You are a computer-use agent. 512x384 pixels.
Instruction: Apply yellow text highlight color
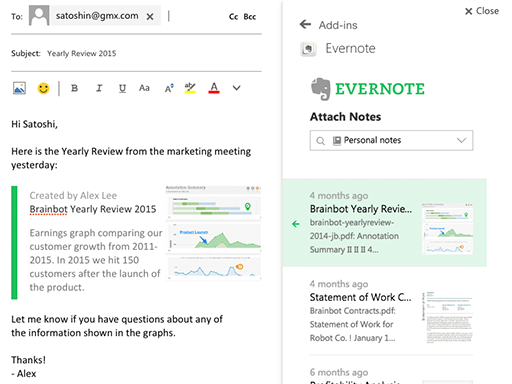(190, 88)
